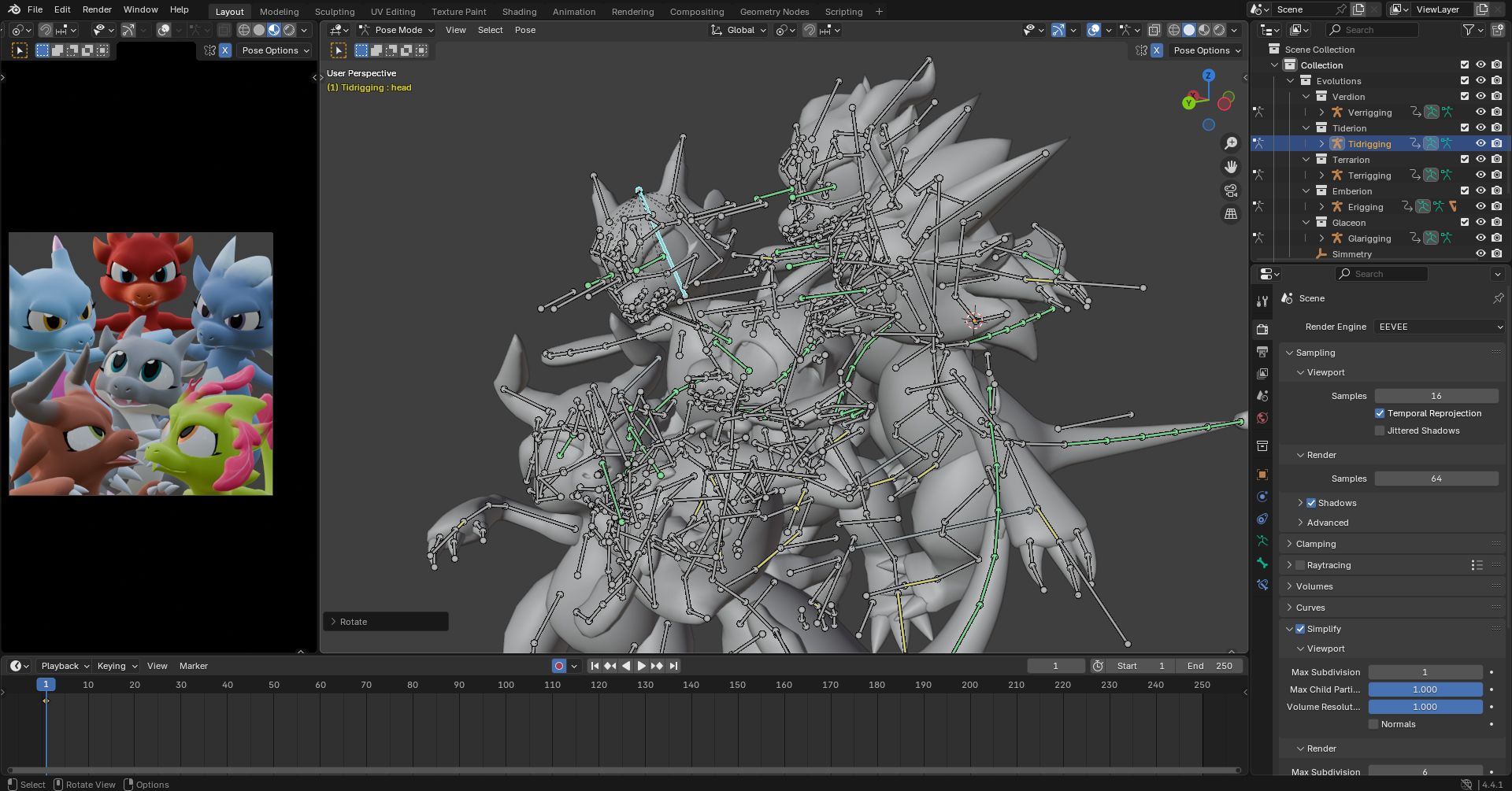Screen dimensions: 1512x791
Task: Adjust the Max Child Particles slider
Action: pos(1425,689)
